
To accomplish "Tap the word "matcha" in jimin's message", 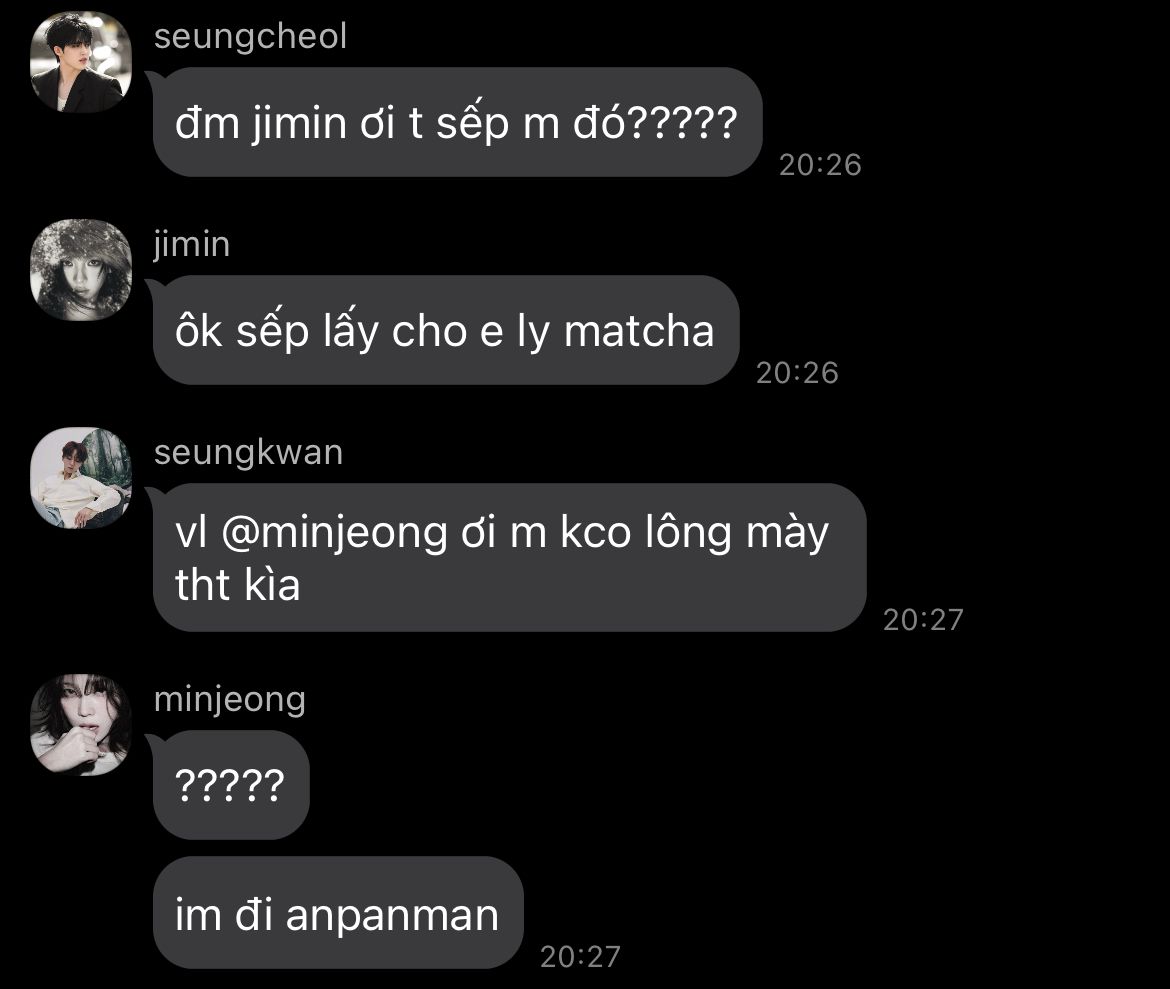I will [x=639, y=331].
